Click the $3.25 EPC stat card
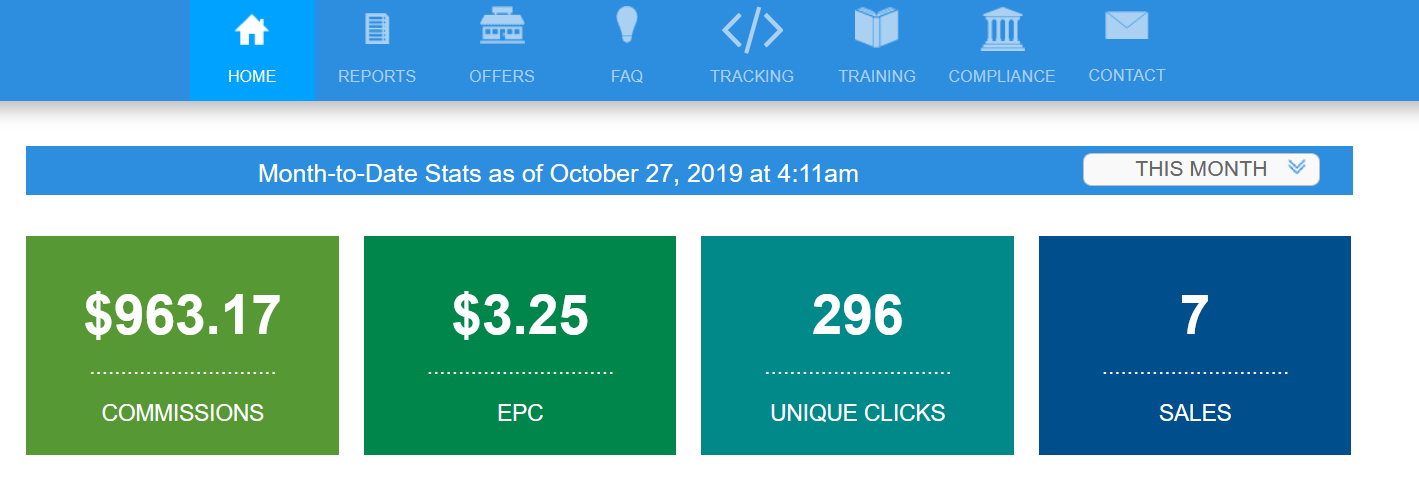 pyautogui.click(x=520, y=345)
